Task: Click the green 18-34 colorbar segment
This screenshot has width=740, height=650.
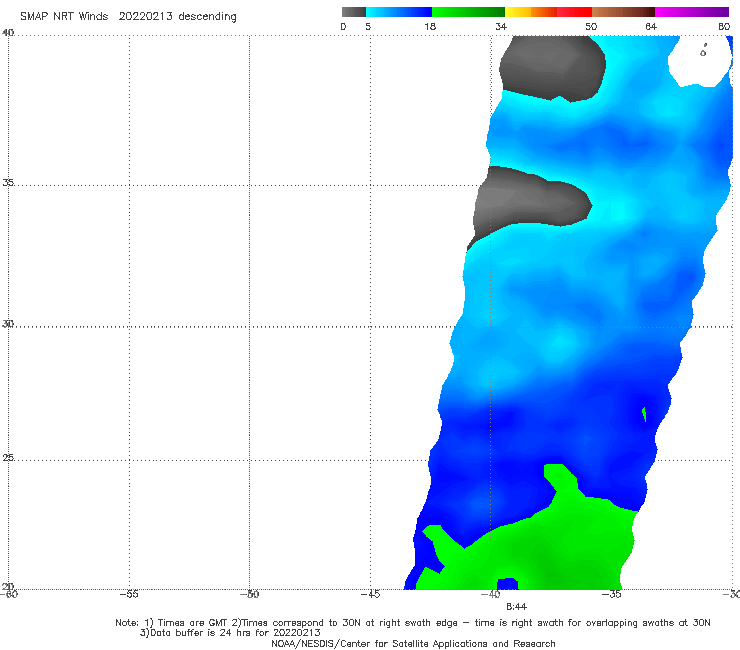Action: pos(468,12)
